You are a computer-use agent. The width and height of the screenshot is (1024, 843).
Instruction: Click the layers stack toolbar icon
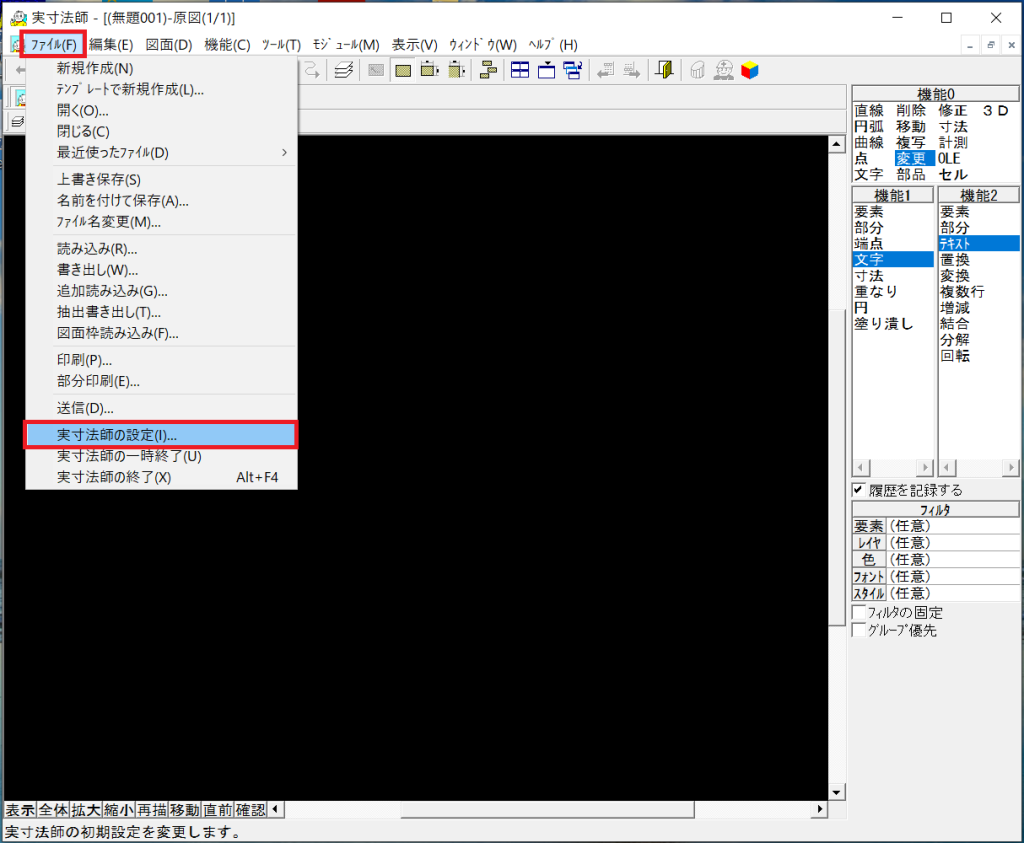tap(344, 70)
